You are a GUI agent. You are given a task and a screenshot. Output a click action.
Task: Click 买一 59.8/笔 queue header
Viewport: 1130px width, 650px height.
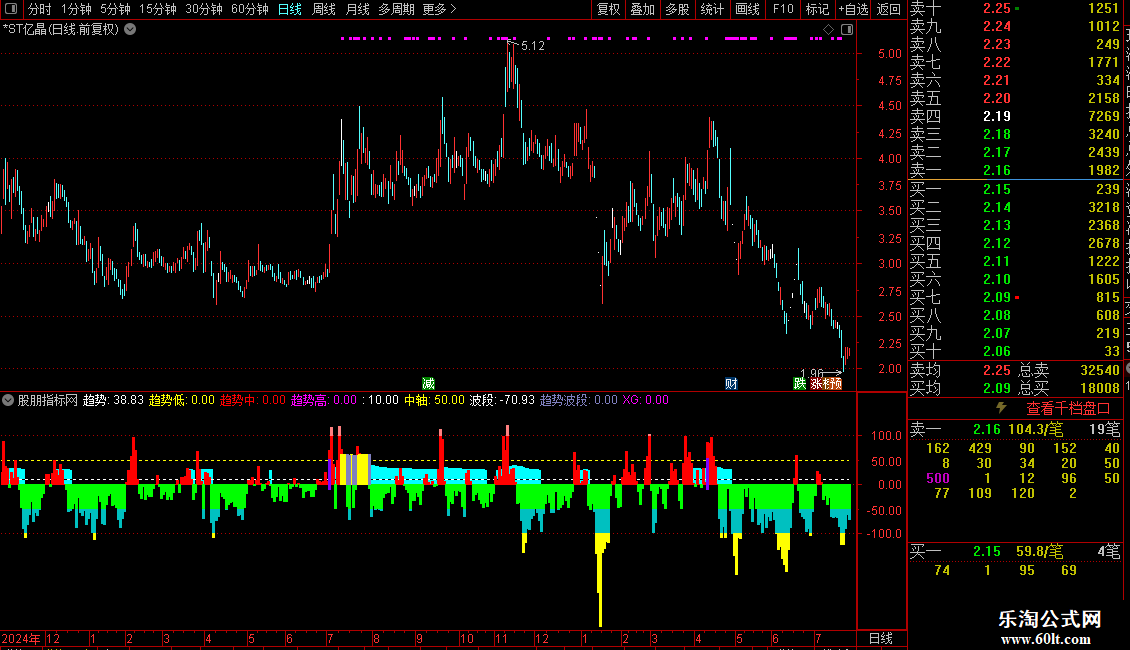pyautogui.click(x=1015, y=552)
